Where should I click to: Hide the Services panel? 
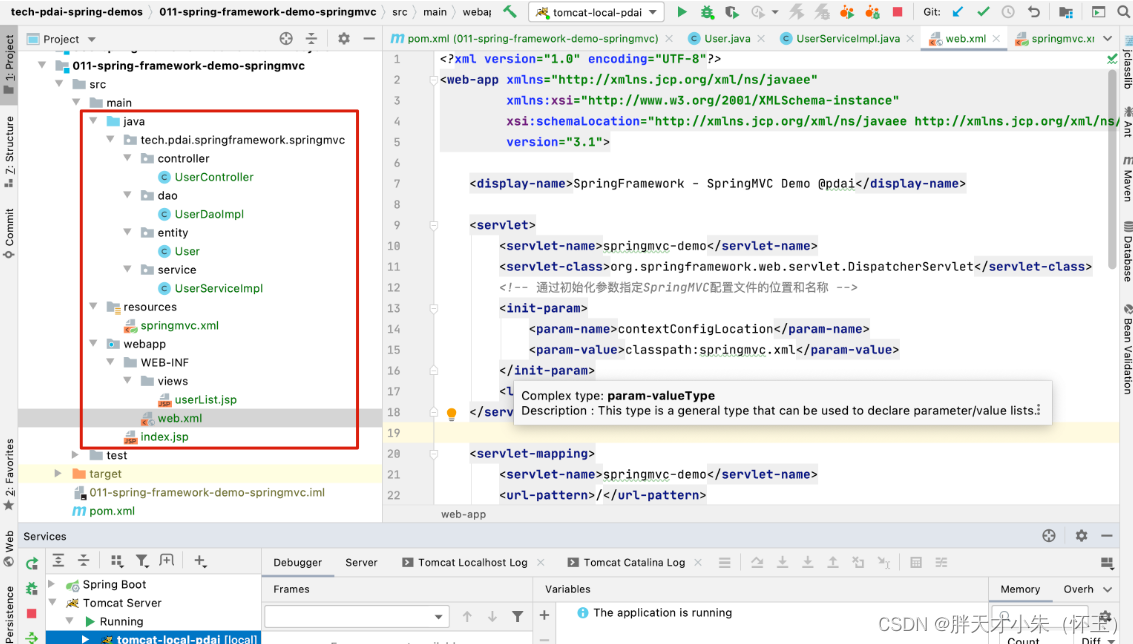1106,536
